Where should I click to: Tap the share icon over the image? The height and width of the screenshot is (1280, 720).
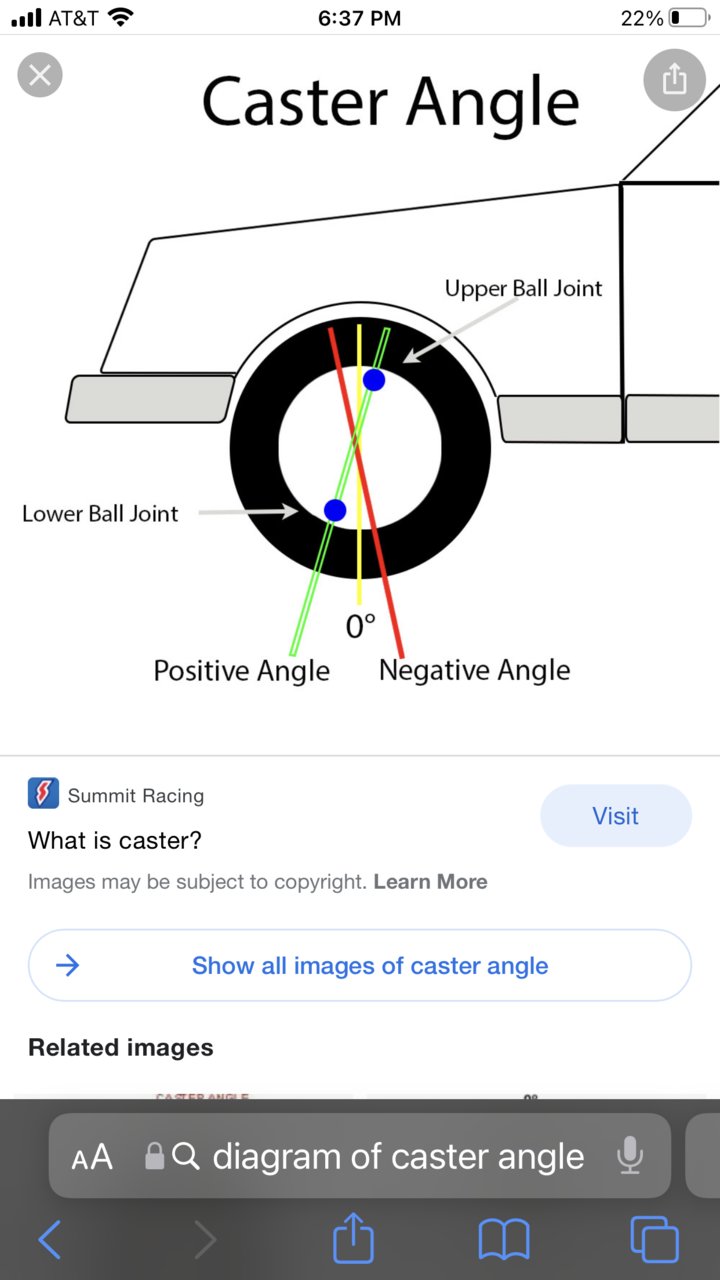pyautogui.click(x=675, y=78)
